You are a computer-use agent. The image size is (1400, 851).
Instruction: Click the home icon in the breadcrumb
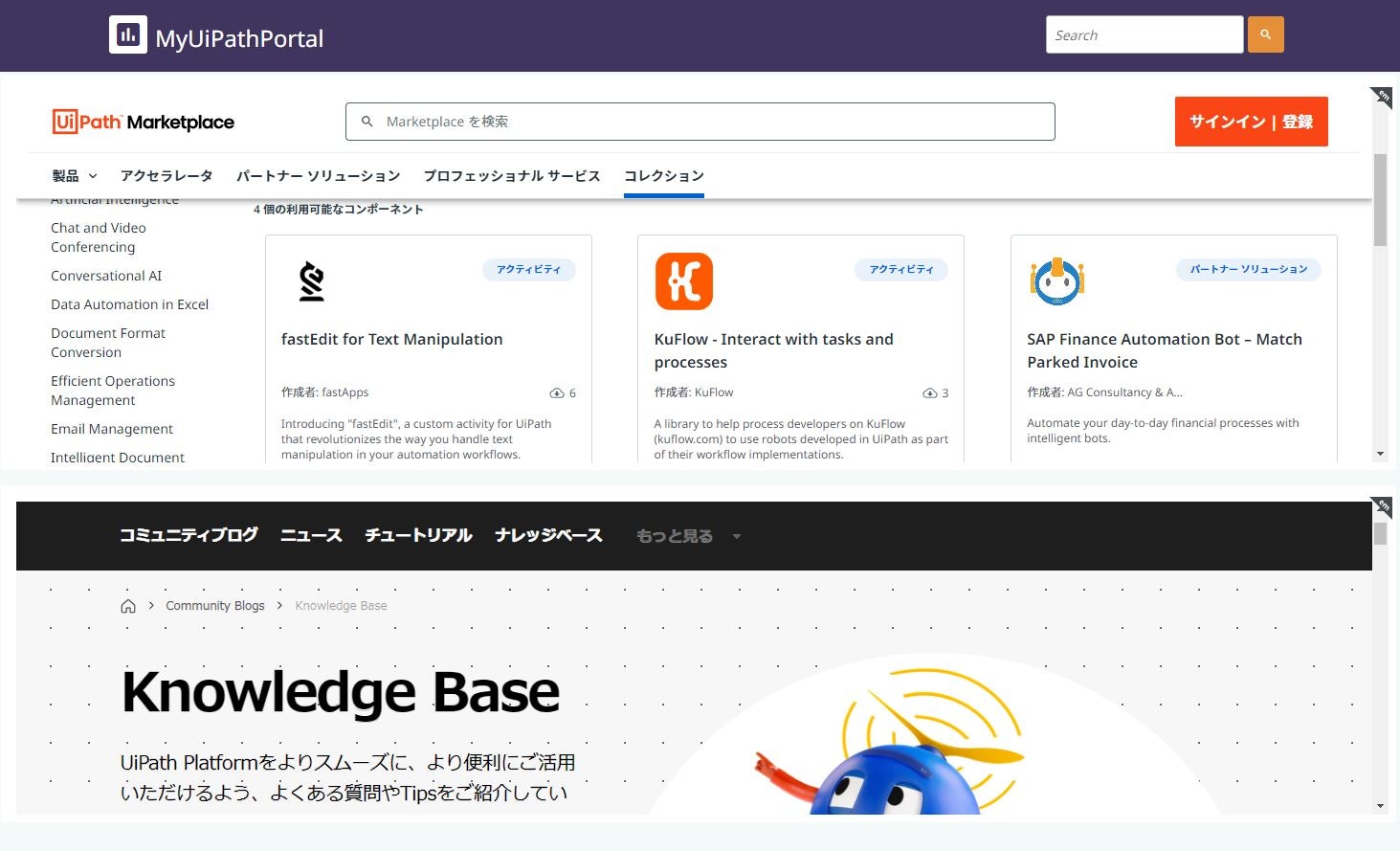(127, 605)
